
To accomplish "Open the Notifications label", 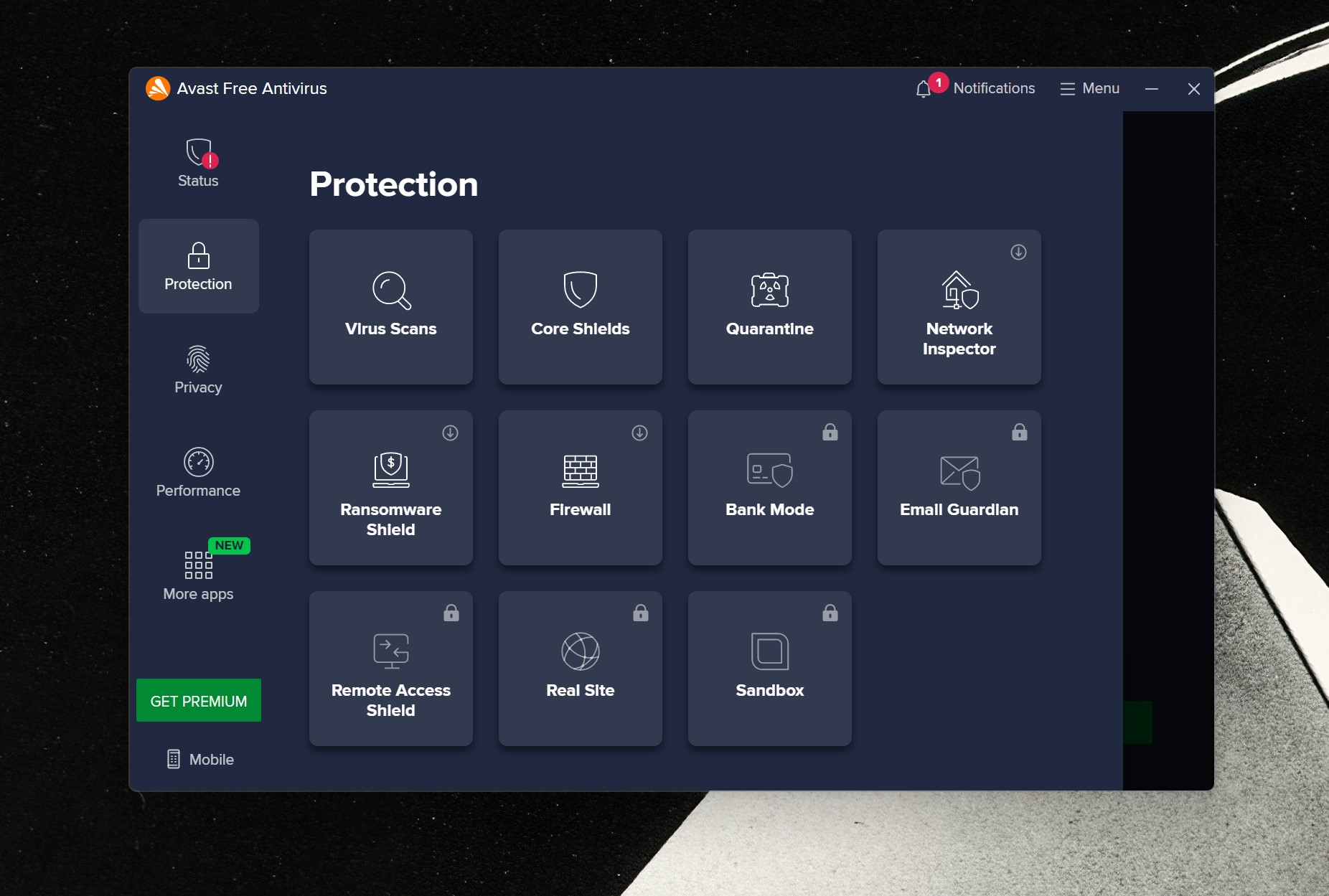I will point(994,88).
